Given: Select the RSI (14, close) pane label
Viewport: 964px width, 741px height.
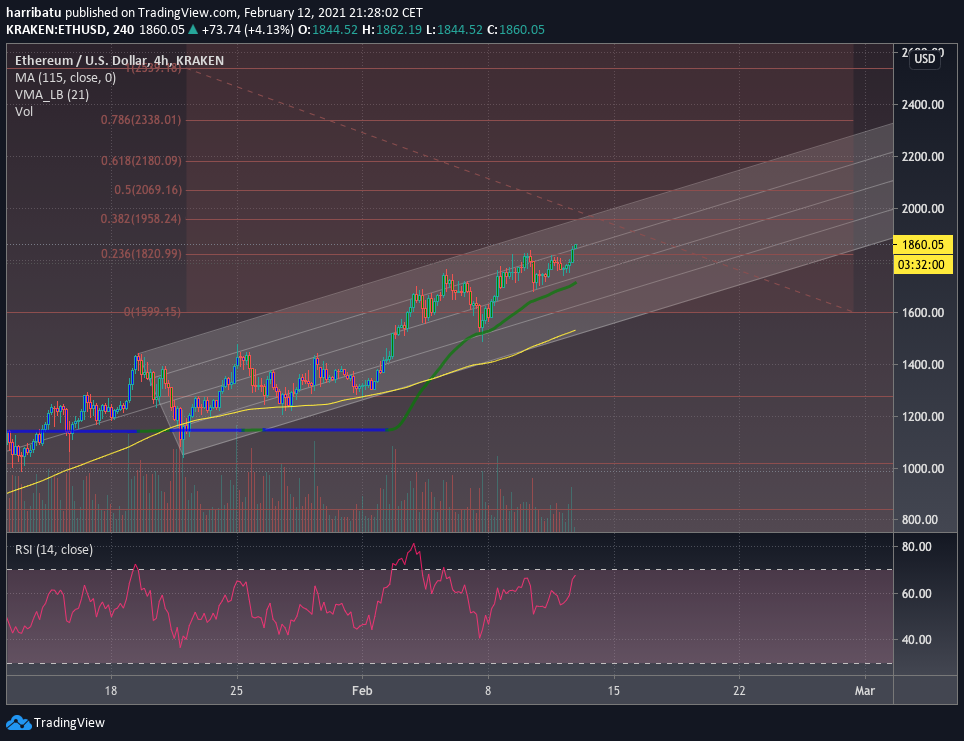Looking at the screenshot, I should click(x=53, y=549).
